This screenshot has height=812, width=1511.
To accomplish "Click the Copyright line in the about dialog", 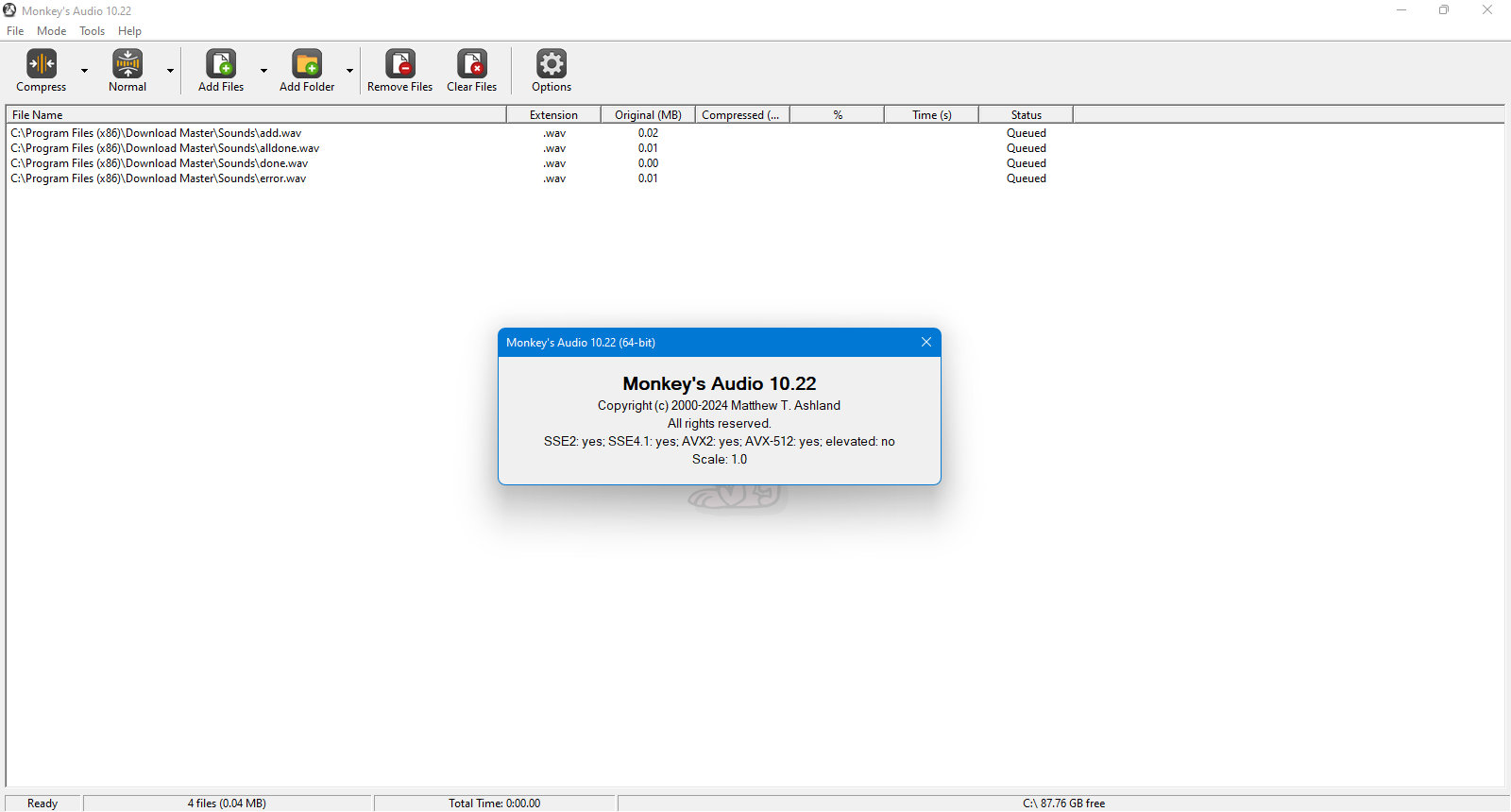I will (719, 405).
